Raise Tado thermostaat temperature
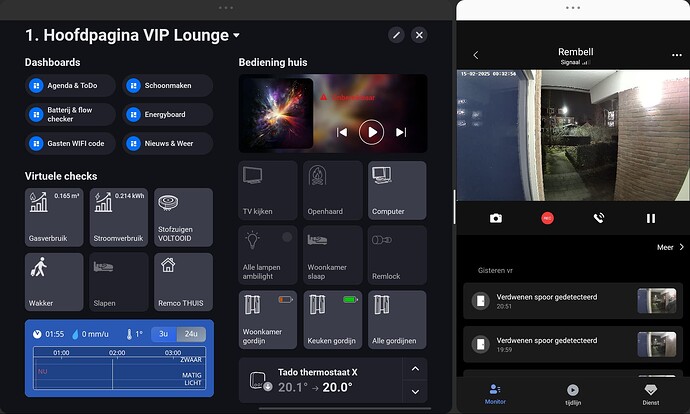This screenshot has width=690, height=414. (x=415, y=369)
